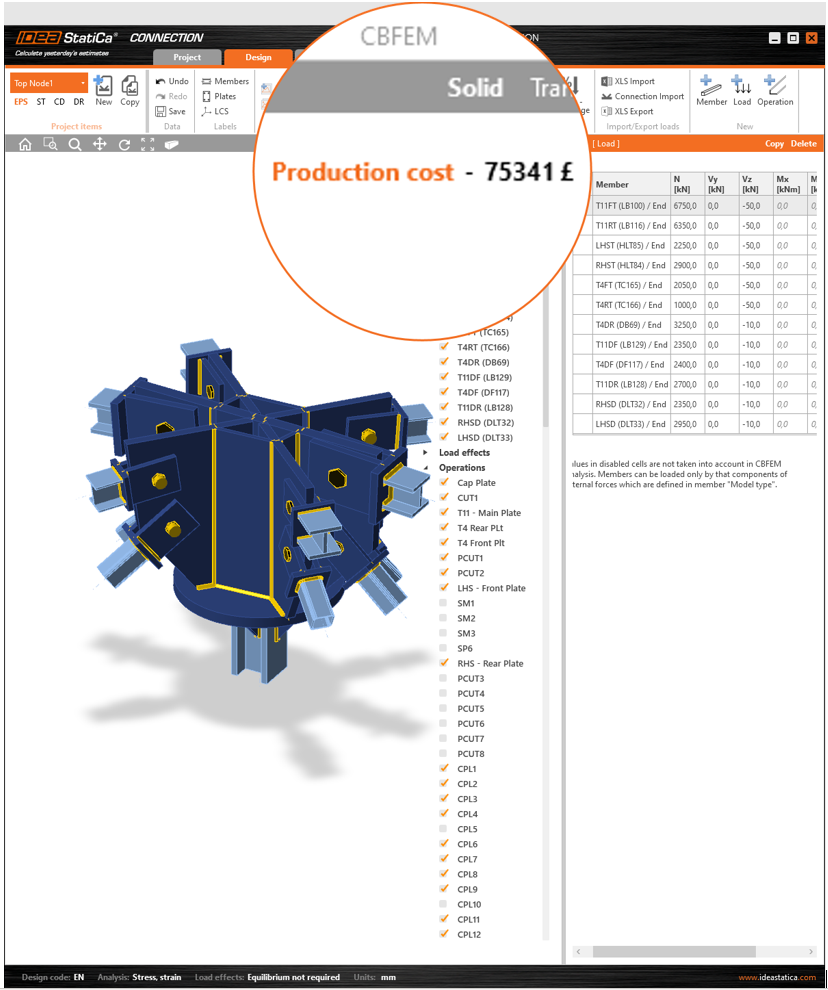Toggle T11 - Main Plate checkbox

click(444, 513)
